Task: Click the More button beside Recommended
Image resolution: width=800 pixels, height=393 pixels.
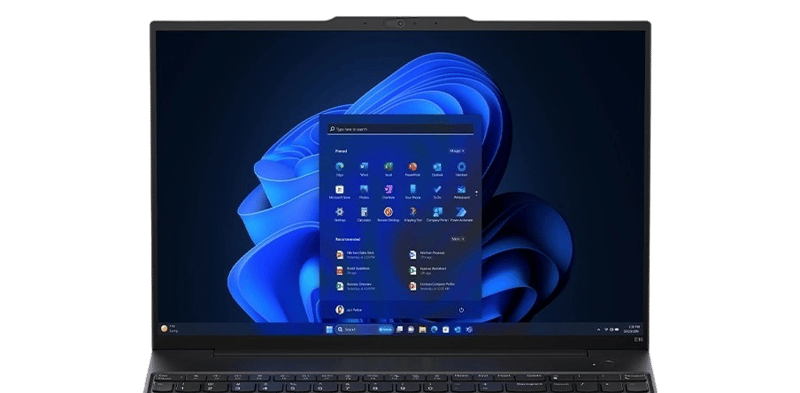Action: click(x=458, y=239)
